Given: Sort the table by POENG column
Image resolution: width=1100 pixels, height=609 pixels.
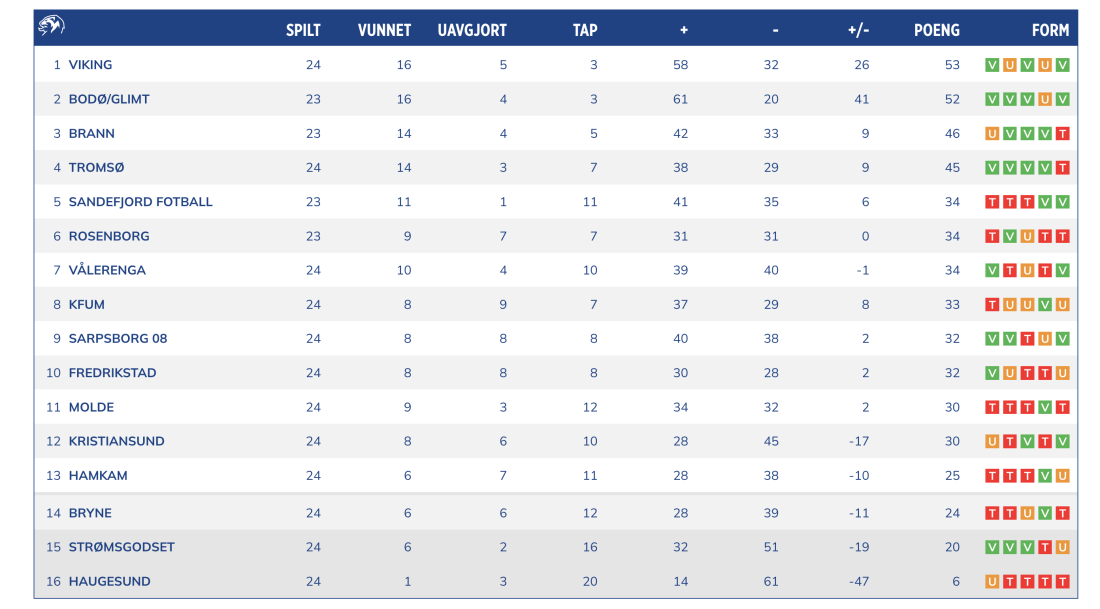Looking at the screenshot, I should tap(936, 29).
